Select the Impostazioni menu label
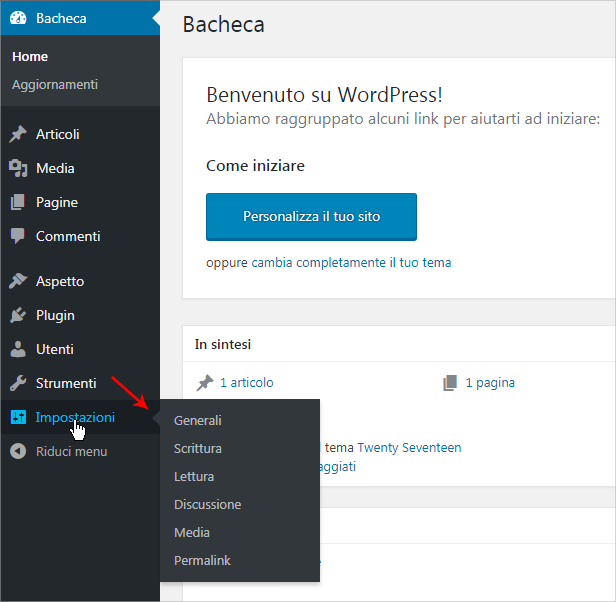The height and width of the screenshot is (602, 616). tap(75, 417)
